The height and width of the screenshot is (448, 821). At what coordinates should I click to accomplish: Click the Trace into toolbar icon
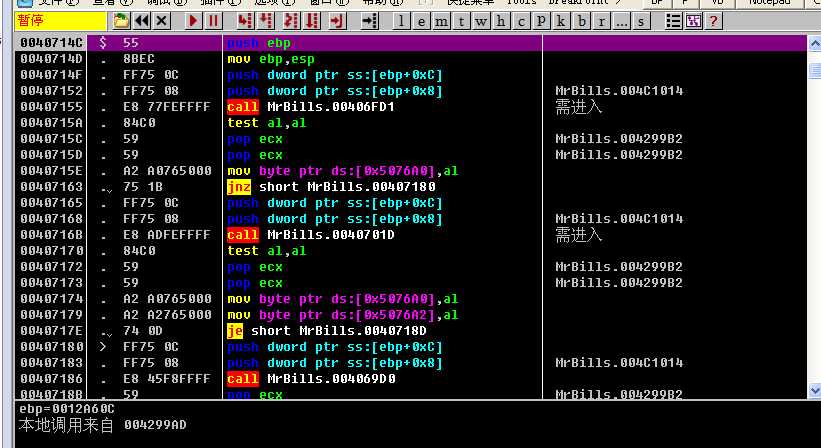(290, 21)
